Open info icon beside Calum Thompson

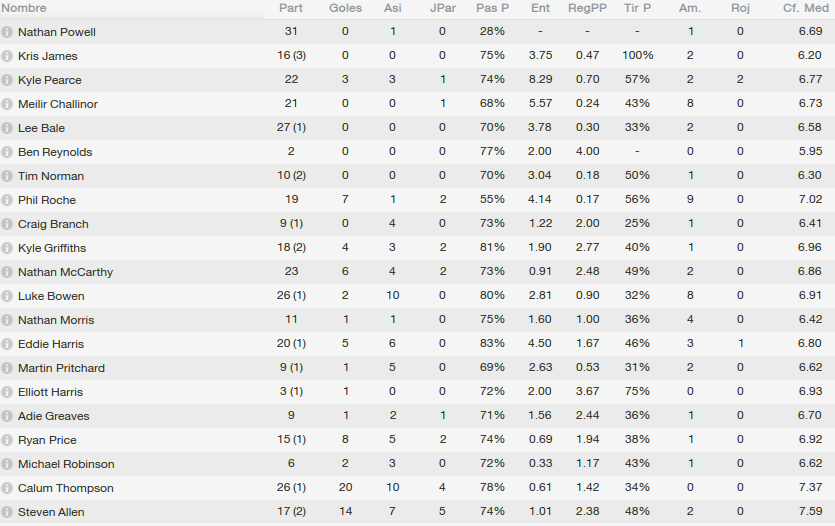[7, 488]
